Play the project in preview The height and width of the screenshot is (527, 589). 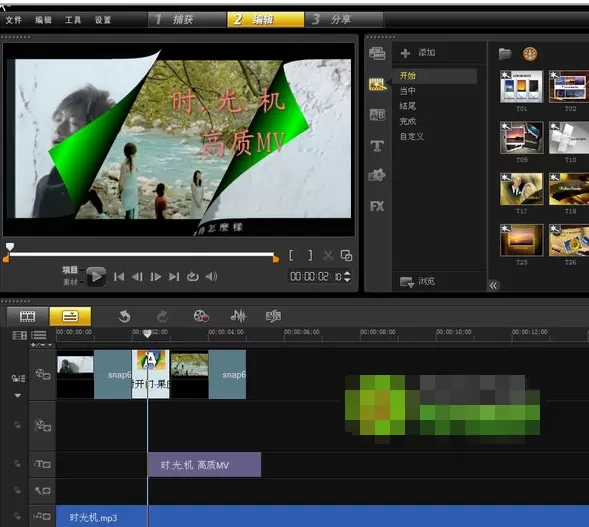(96, 277)
